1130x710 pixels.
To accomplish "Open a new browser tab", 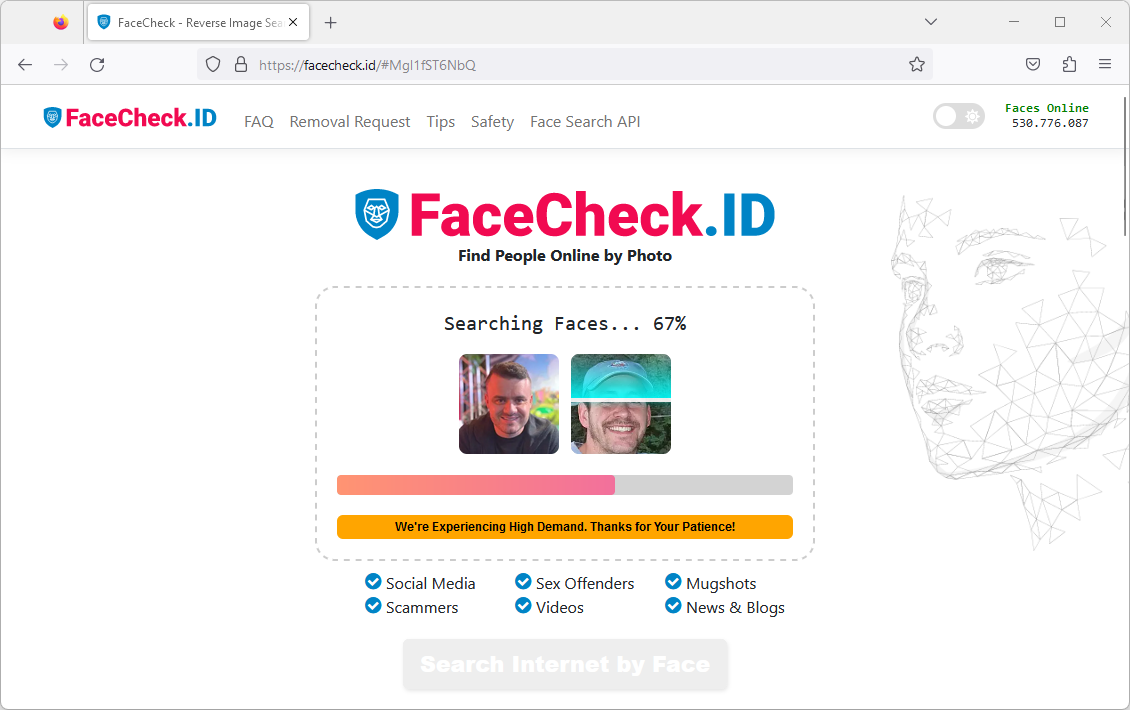I will 330,23.
